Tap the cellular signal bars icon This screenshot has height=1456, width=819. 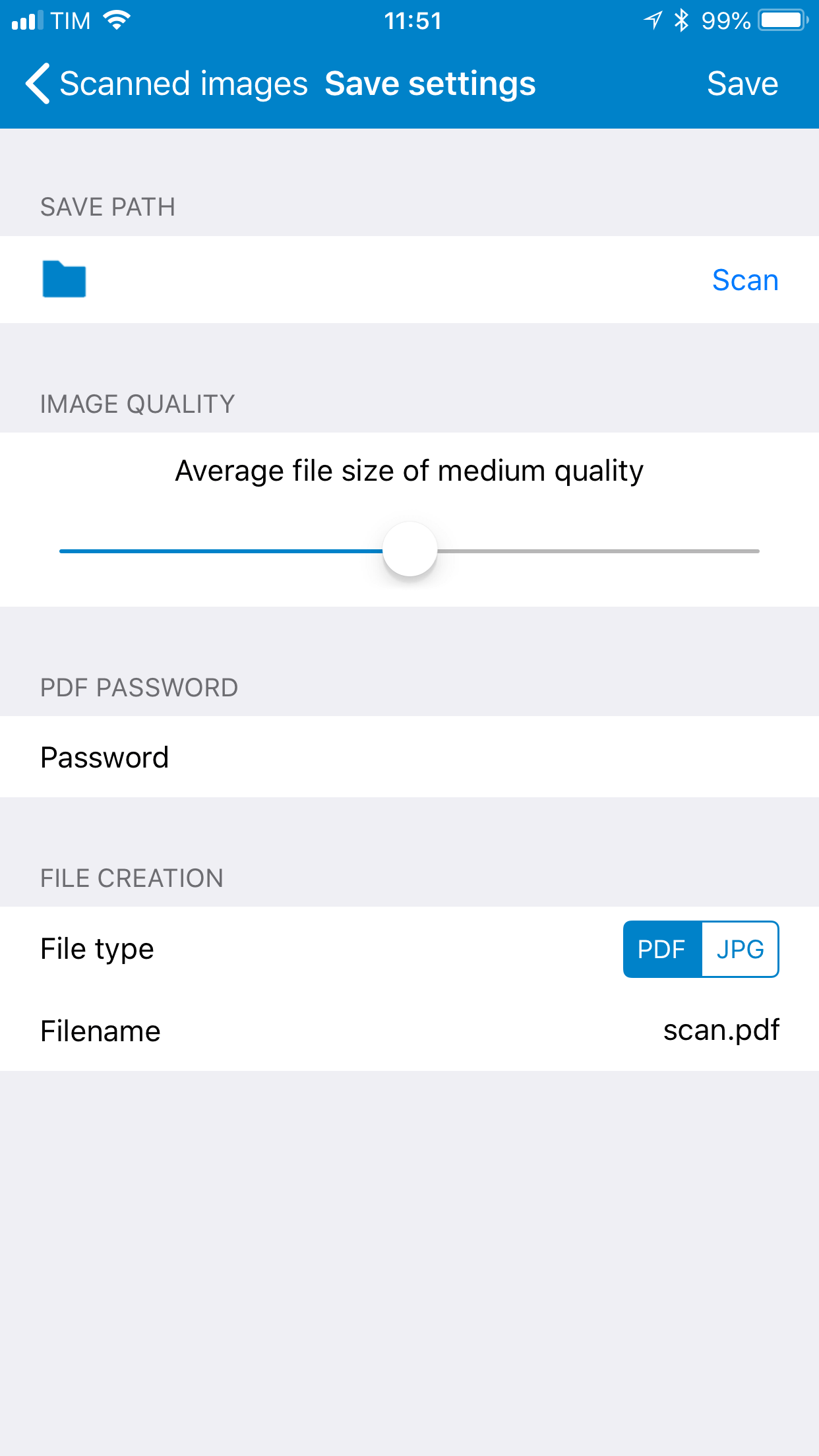point(27,20)
